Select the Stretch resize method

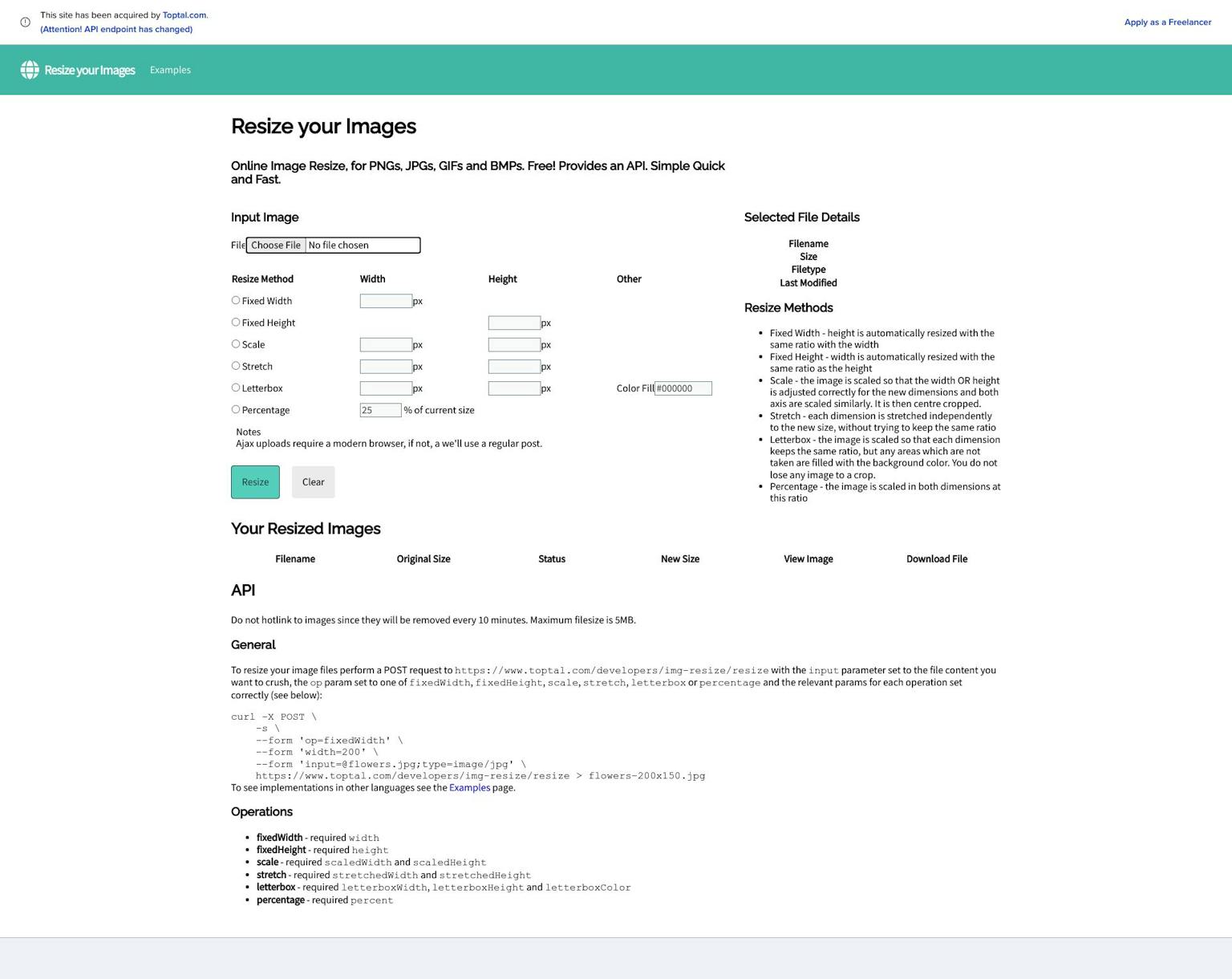pyautogui.click(x=236, y=365)
